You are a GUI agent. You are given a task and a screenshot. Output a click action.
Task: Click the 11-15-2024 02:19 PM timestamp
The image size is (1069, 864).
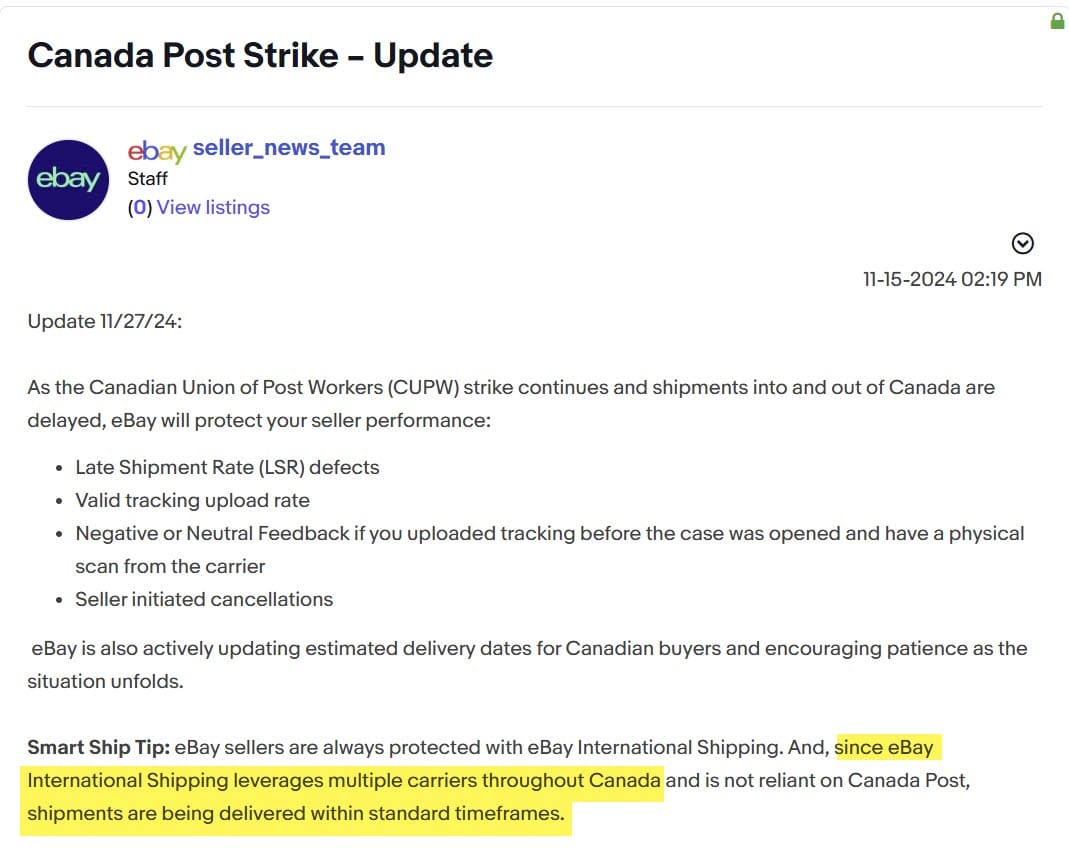pyautogui.click(x=952, y=279)
